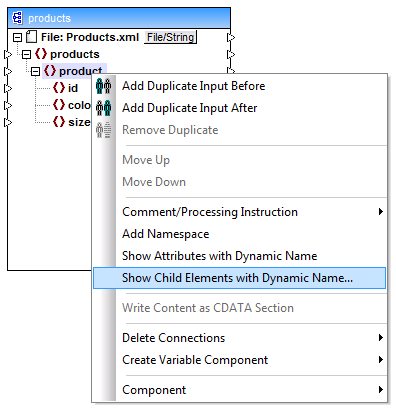Click the braces icon of the colo element
The image size is (396, 409).
pyautogui.click(x=59, y=105)
